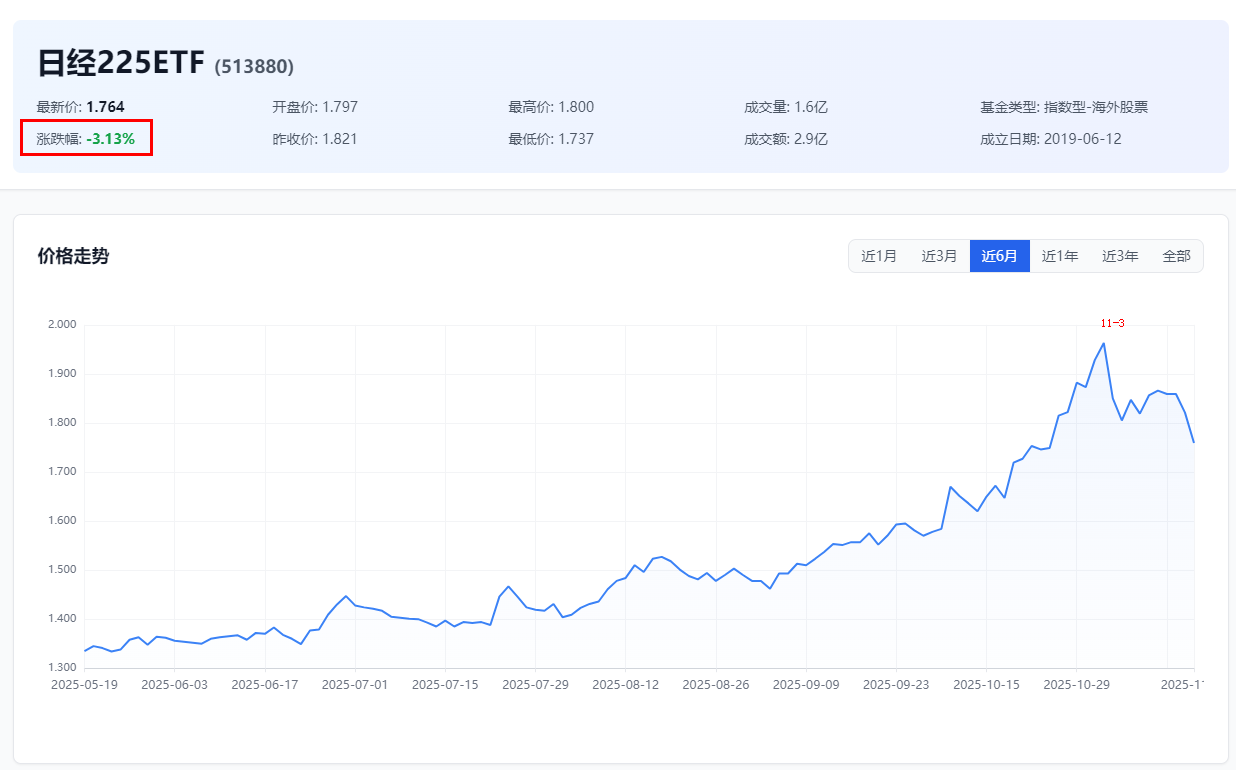Click the 2025-08-12 x-axis date label
This screenshot has width=1236, height=770.
pos(625,685)
